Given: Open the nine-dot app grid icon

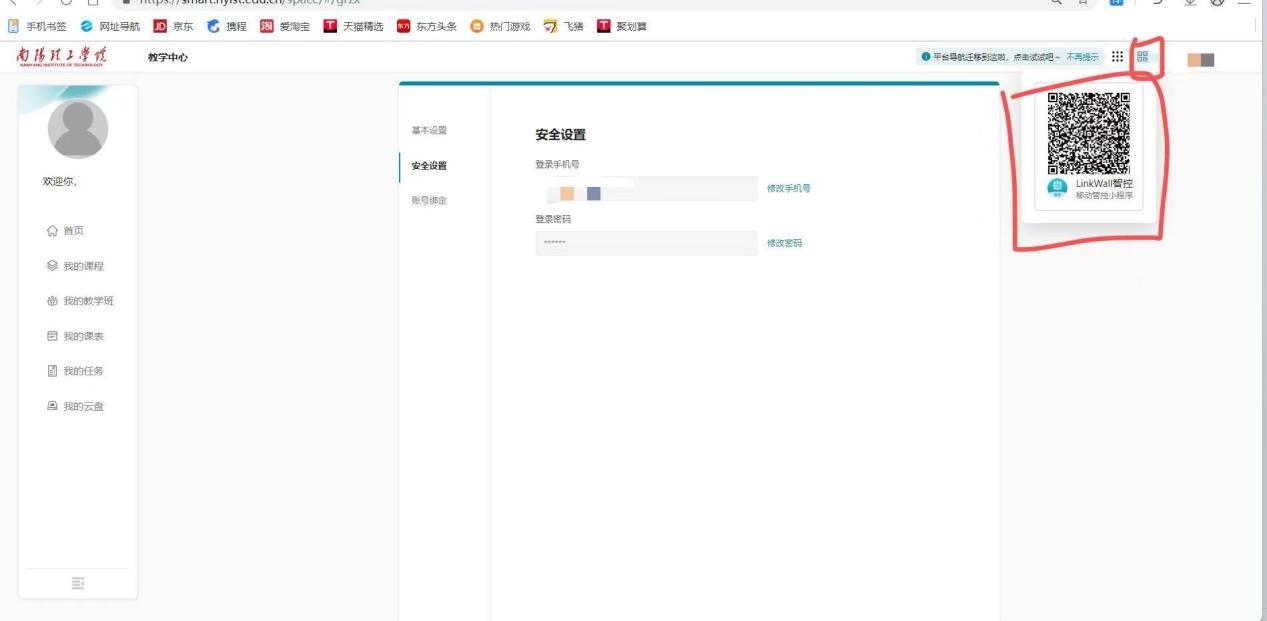Looking at the screenshot, I should [x=1117, y=57].
